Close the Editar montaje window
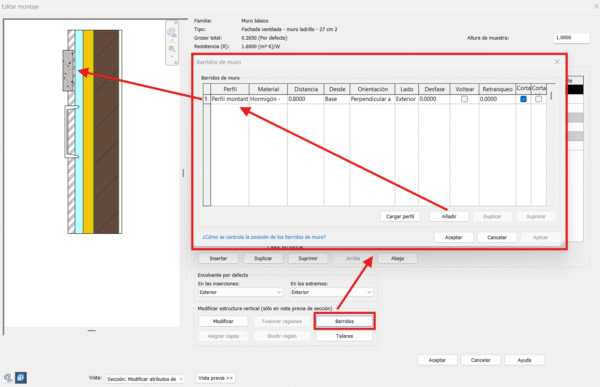 596,7
